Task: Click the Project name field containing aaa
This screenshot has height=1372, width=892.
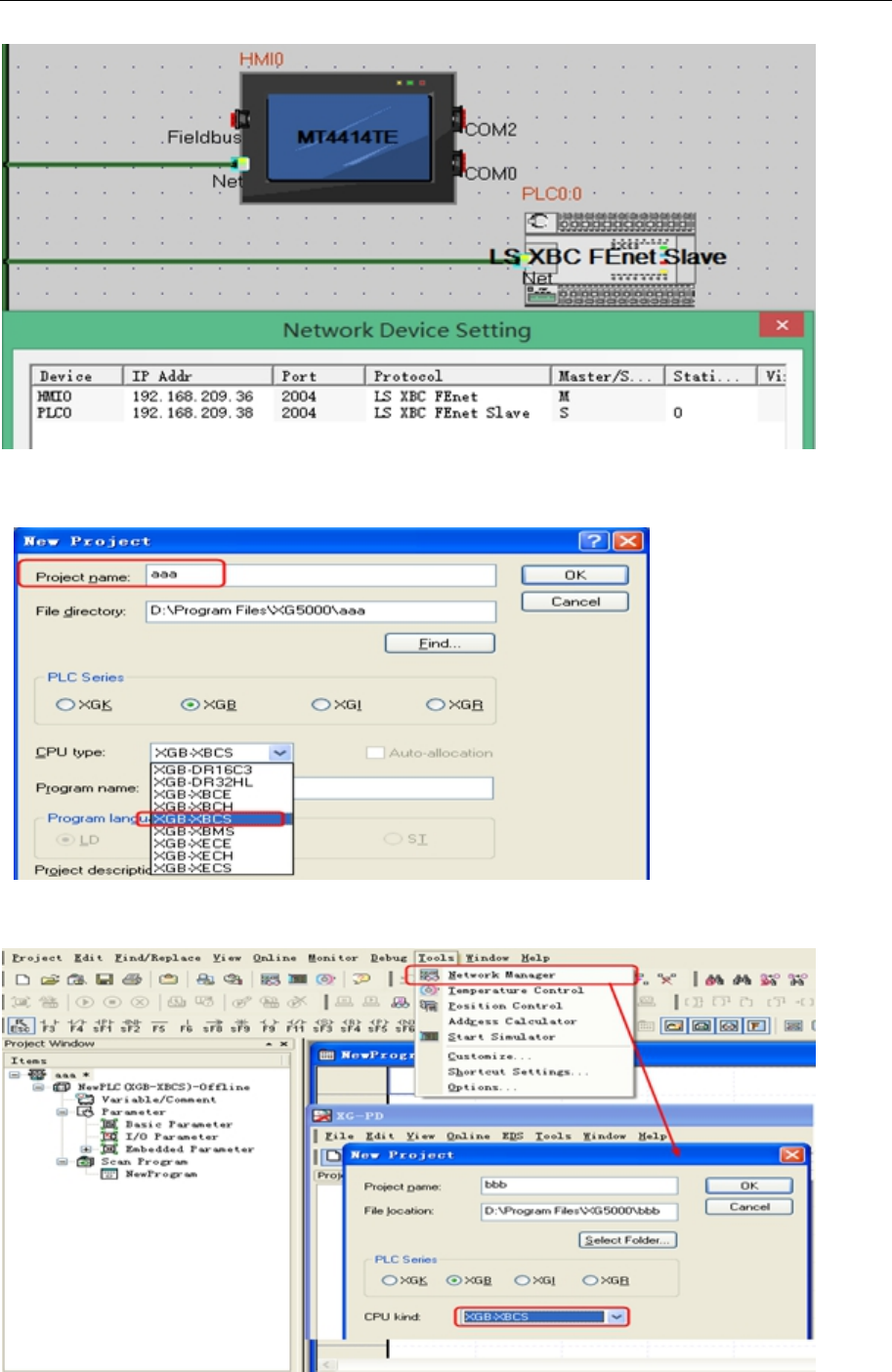Action: (320, 575)
